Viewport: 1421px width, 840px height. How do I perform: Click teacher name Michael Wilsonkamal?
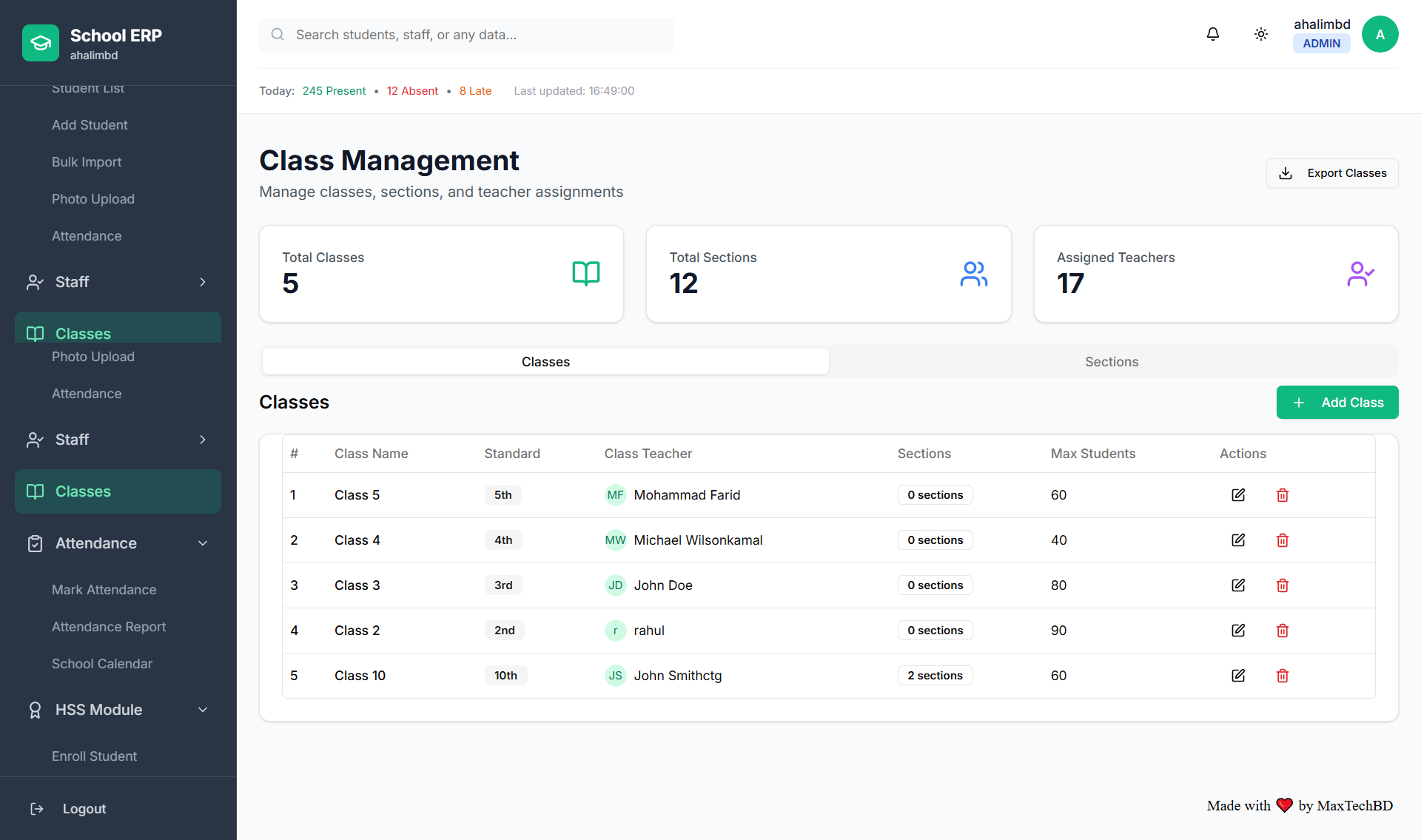(698, 540)
